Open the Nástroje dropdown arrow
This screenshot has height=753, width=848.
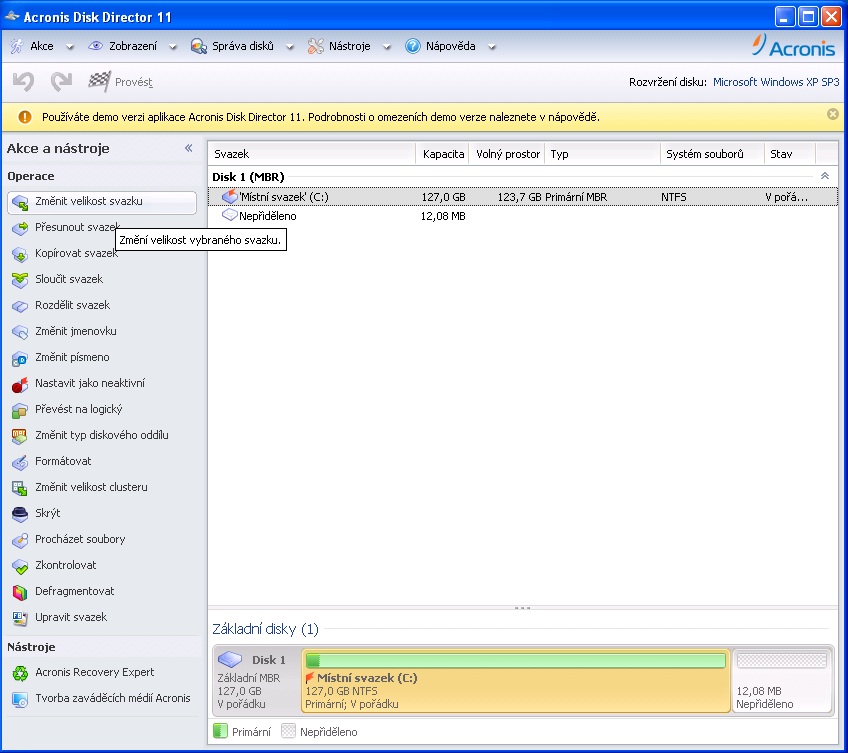(387, 47)
